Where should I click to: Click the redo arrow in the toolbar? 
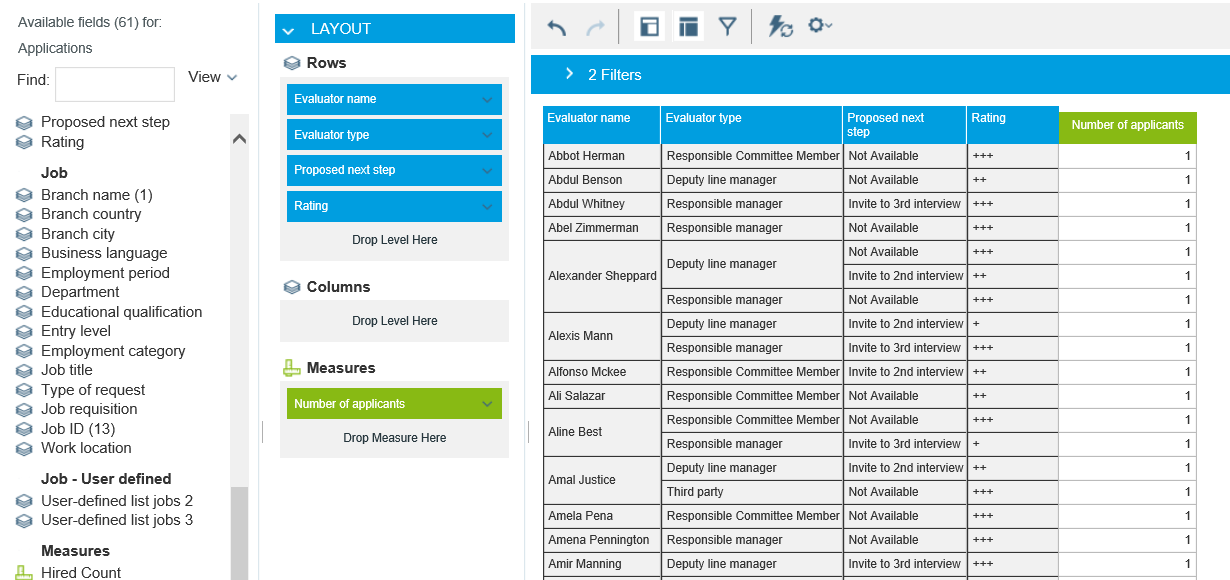595,27
